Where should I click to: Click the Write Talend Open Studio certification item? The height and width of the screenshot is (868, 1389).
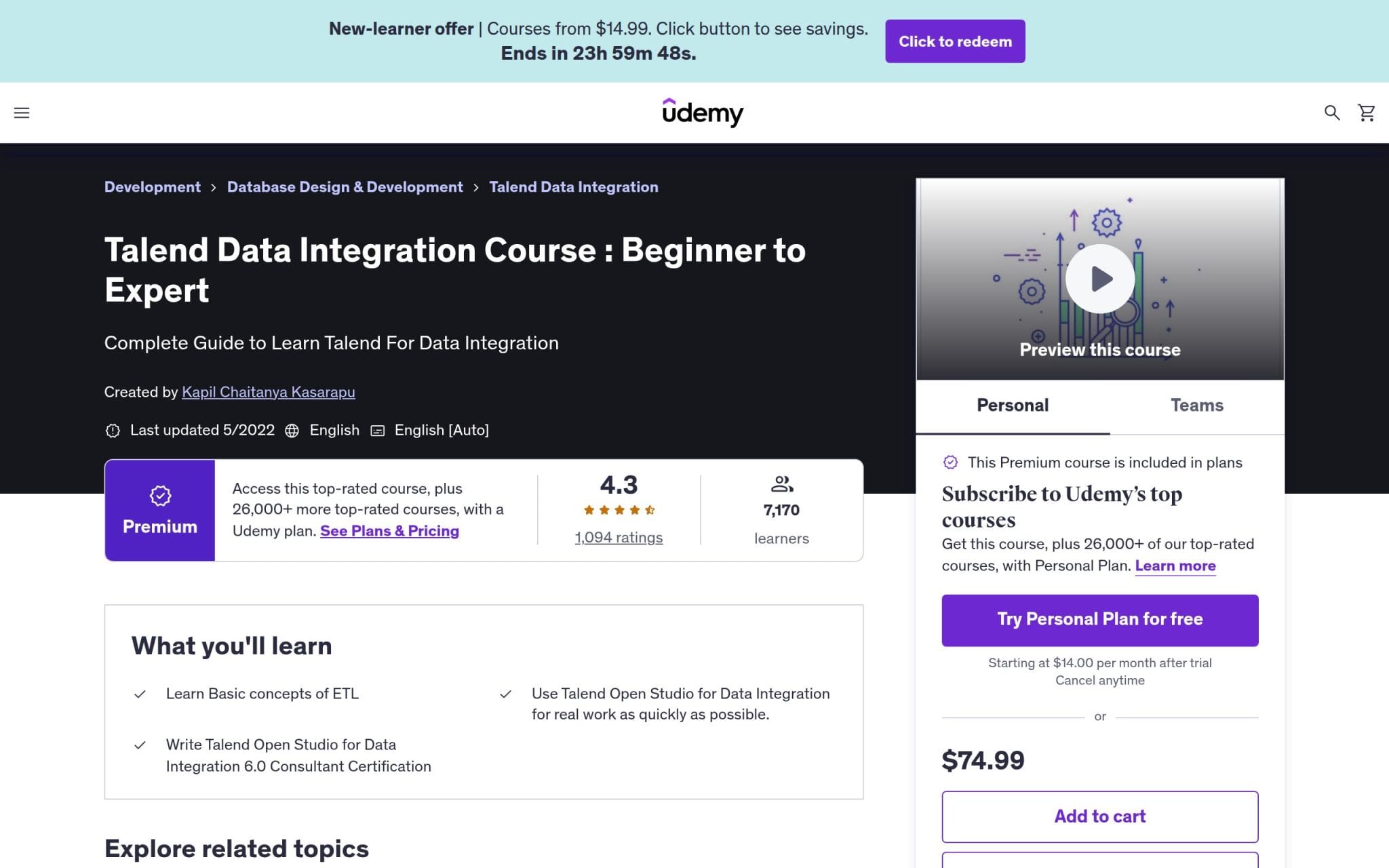pos(298,755)
